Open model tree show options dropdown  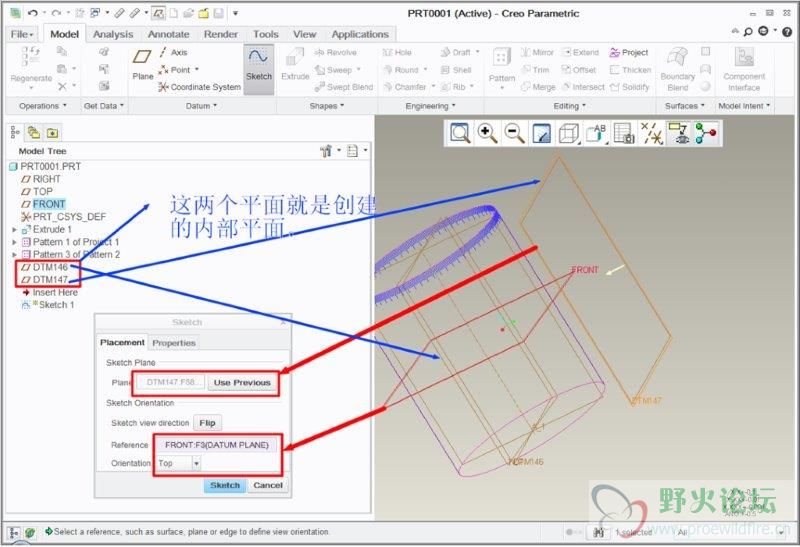(x=357, y=151)
